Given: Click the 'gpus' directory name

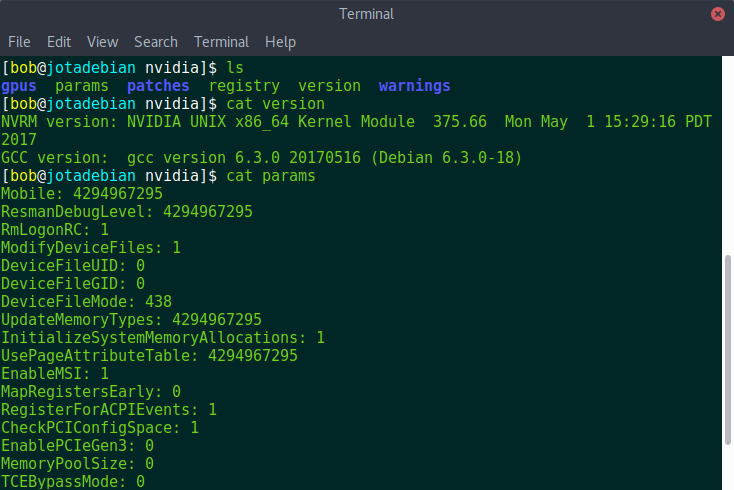Looking at the screenshot, I should [x=19, y=86].
